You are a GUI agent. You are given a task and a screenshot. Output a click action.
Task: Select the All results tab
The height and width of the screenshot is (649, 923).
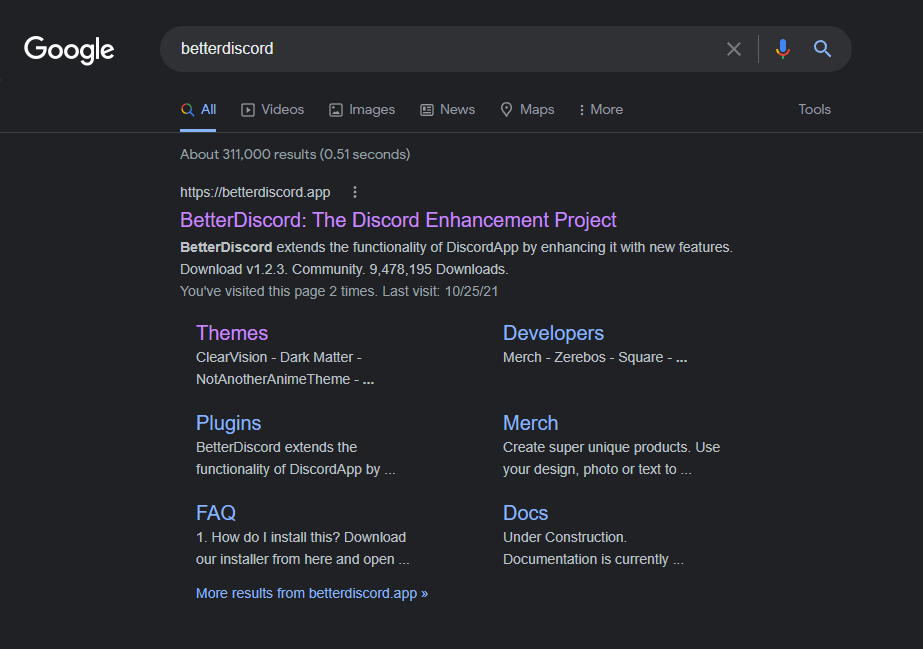(x=199, y=110)
